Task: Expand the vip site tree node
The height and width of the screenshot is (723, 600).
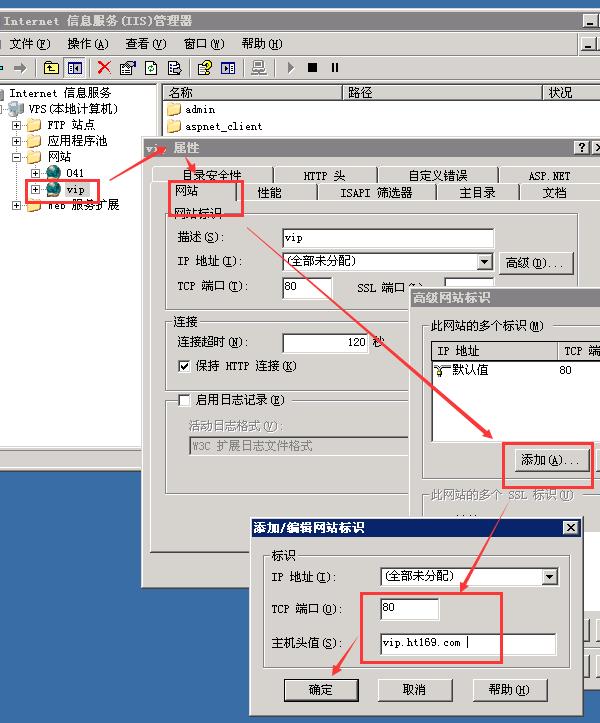Action: click(36, 189)
